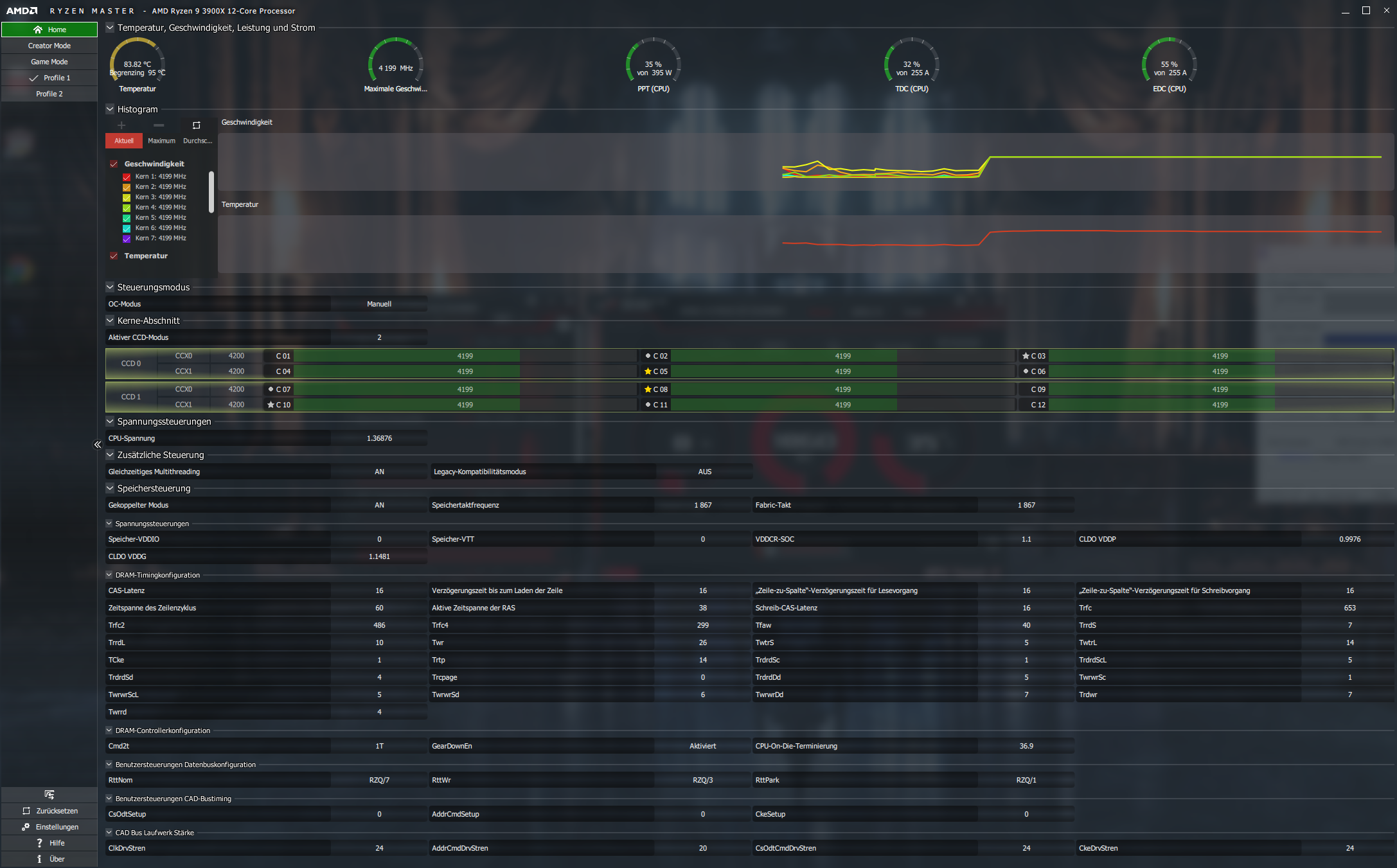Uncheck the Geschwindigkeit checkbox
The height and width of the screenshot is (868, 1397).
click(x=114, y=164)
